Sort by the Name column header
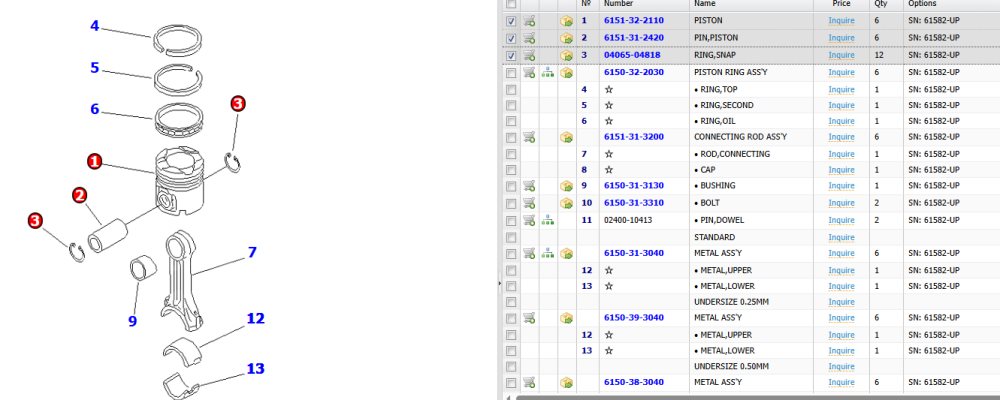This screenshot has height=400, width=1000. [705, 4]
